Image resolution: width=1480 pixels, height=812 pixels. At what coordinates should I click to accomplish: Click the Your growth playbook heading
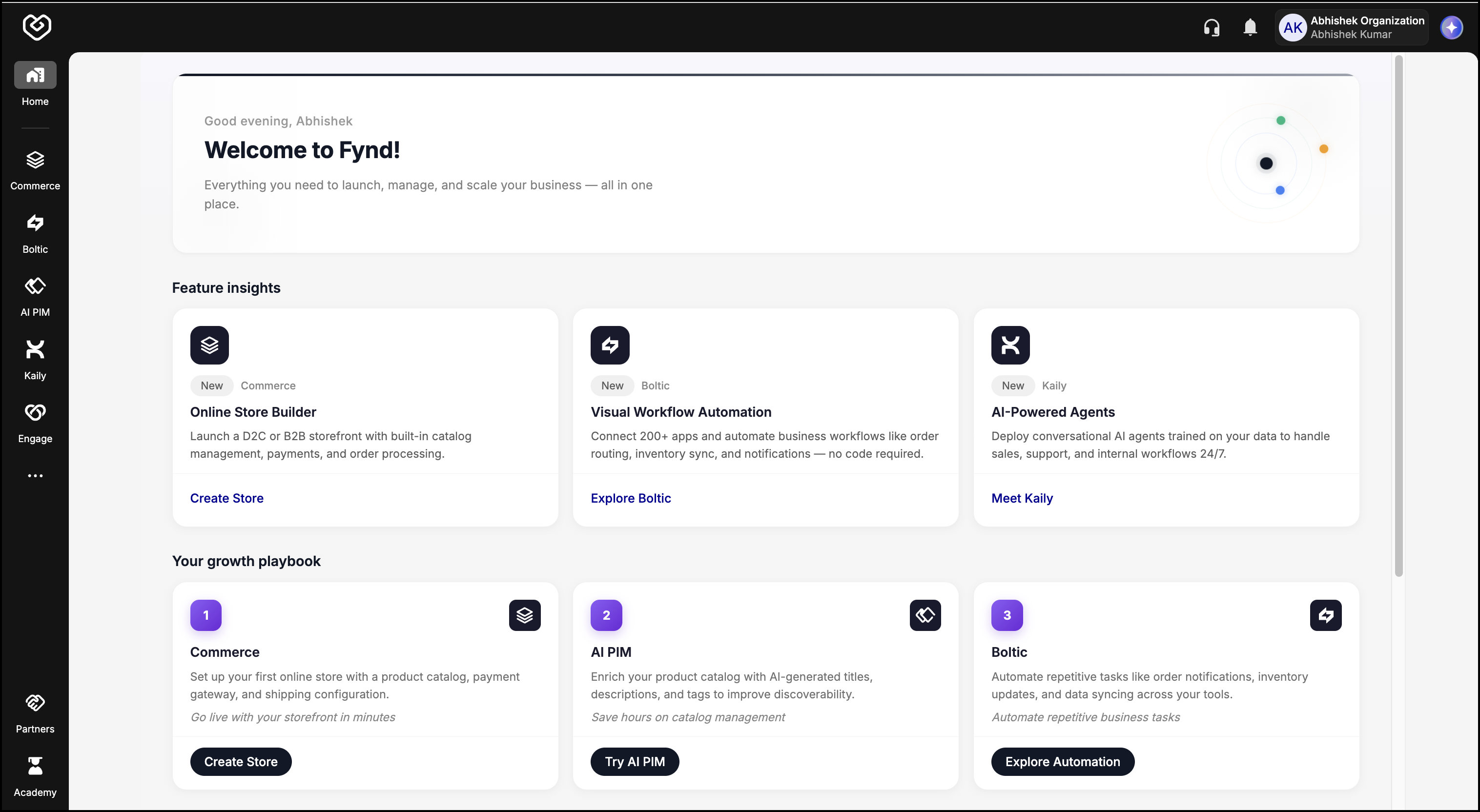coord(246,561)
